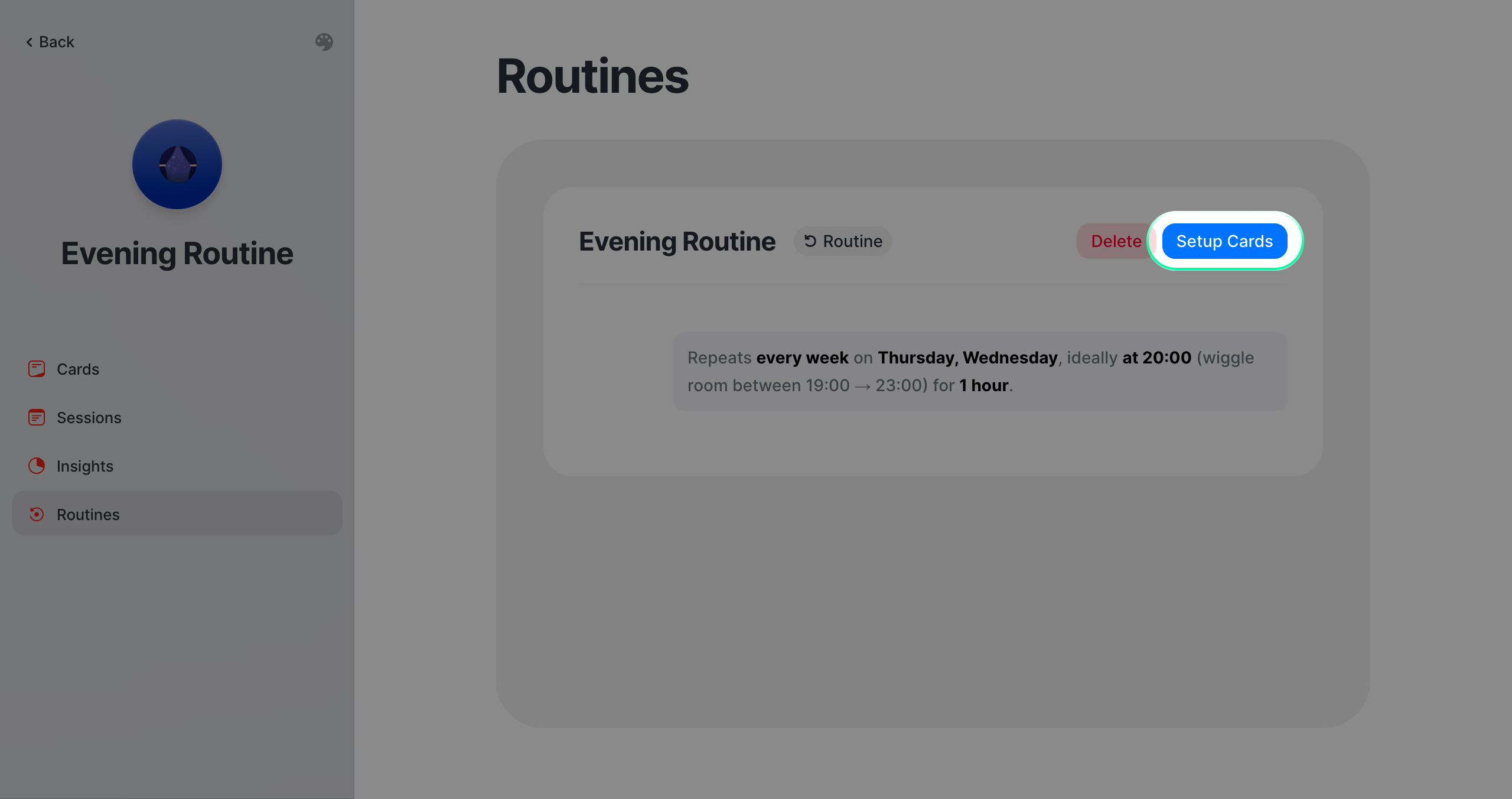This screenshot has width=1512, height=799.
Task: Click the Sessions sidebar icon
Action: [x=36, y=417]
